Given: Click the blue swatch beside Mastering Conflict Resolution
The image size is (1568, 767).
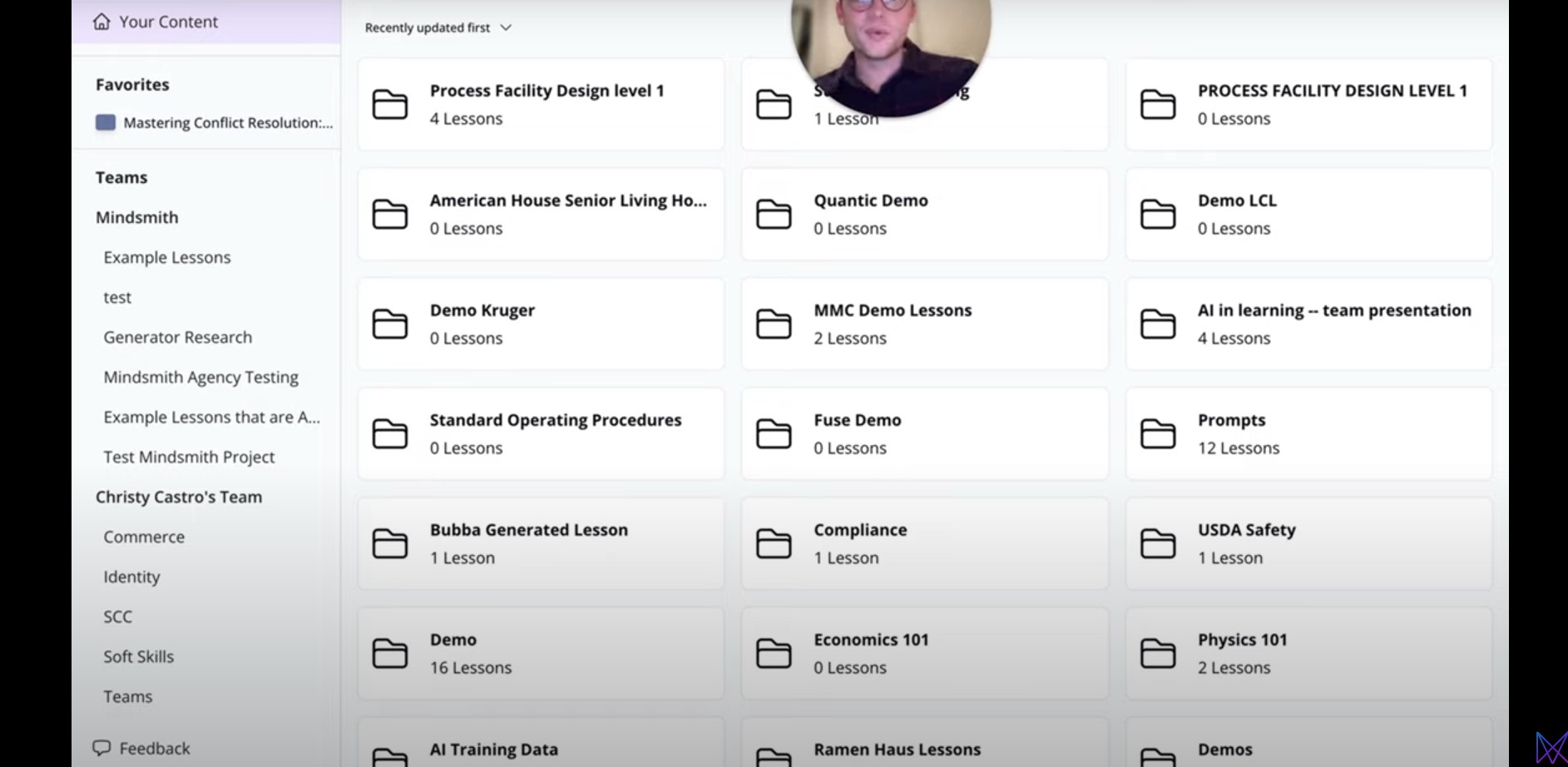Looking at the screenshot, I should tap(106, 122).
